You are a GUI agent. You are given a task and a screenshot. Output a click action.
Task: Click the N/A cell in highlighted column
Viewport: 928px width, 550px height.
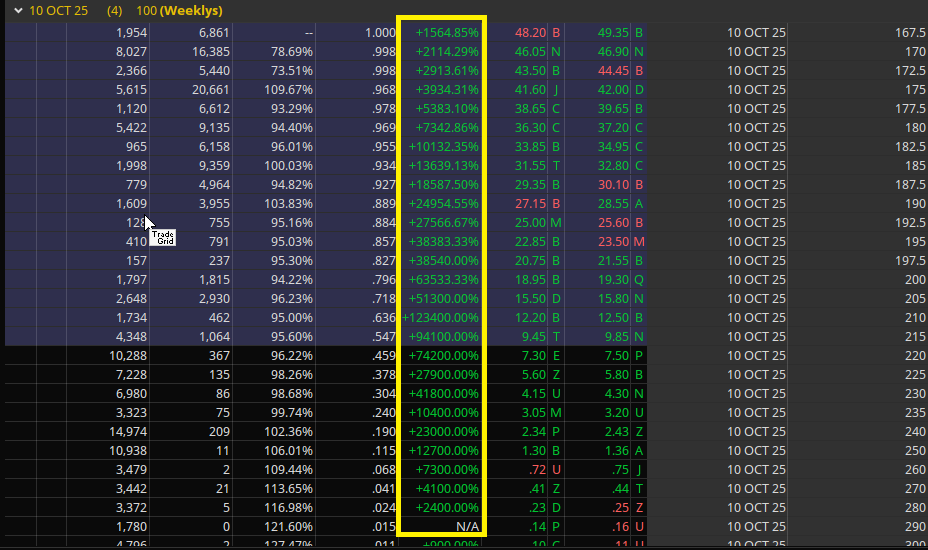(467, 526)
